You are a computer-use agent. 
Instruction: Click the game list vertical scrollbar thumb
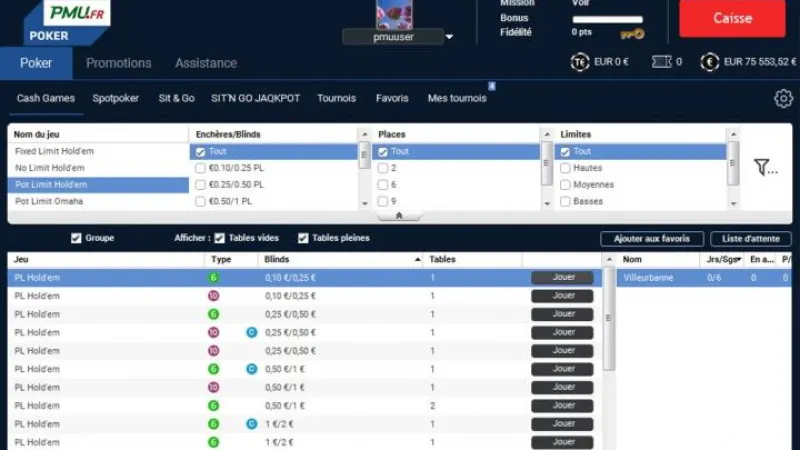pos(609,319)
